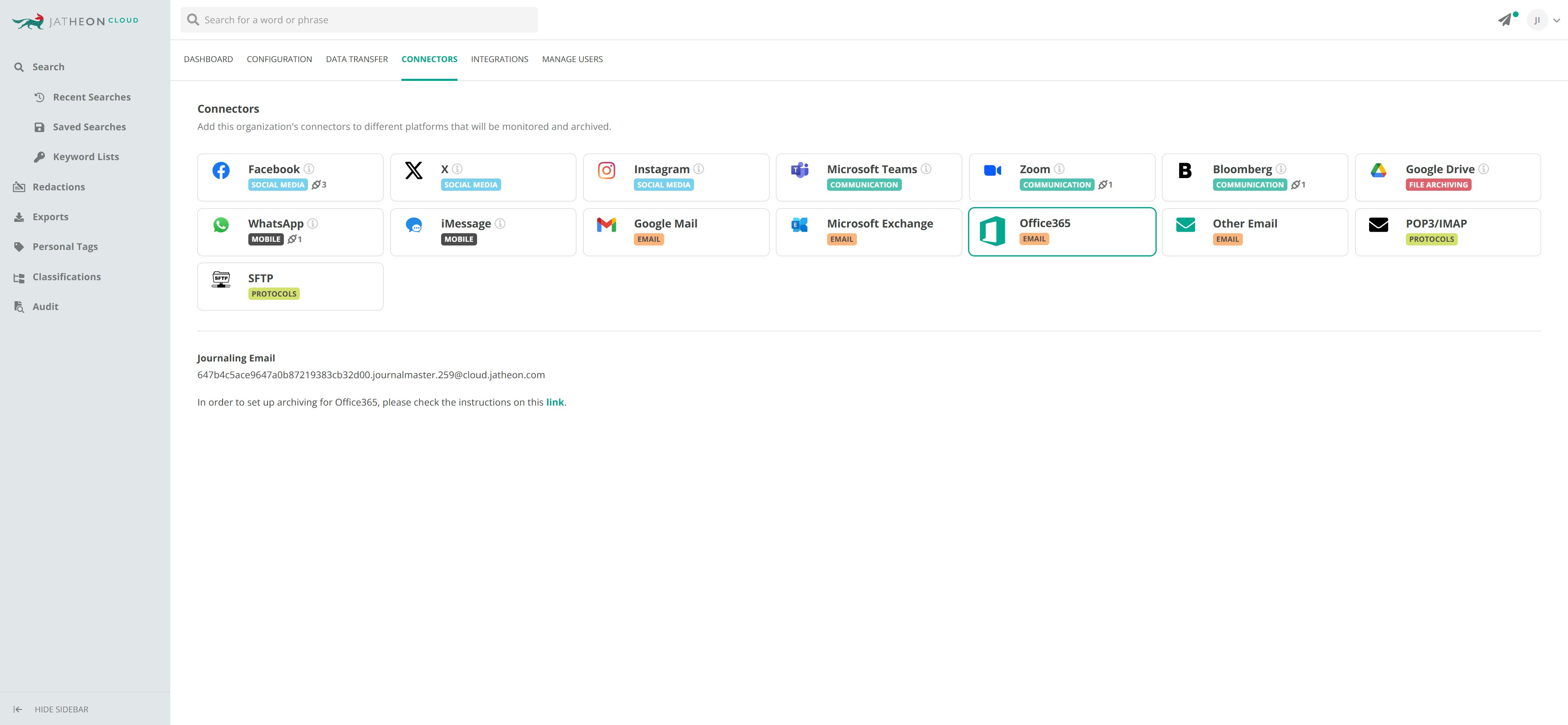Viewport: 1568px width, 725px height.
Task: Click the JI user avatar
Action: (x=1537, y=20)
